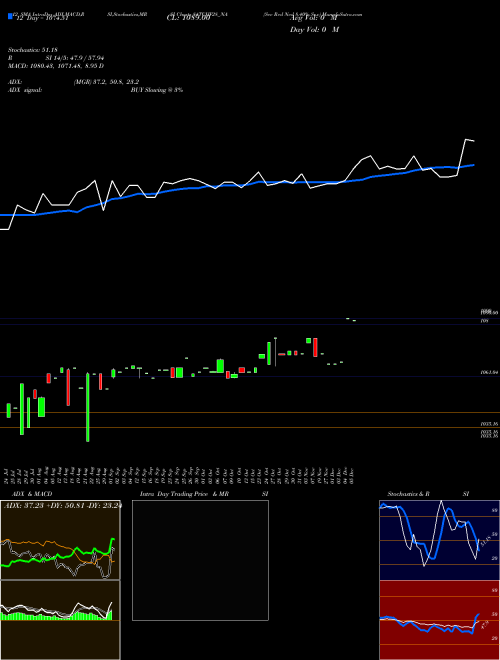The image size is (500, 660).
Task: Click the 'BUY Slowing @ 5%' signal text
Action: [x=157, y=90]
